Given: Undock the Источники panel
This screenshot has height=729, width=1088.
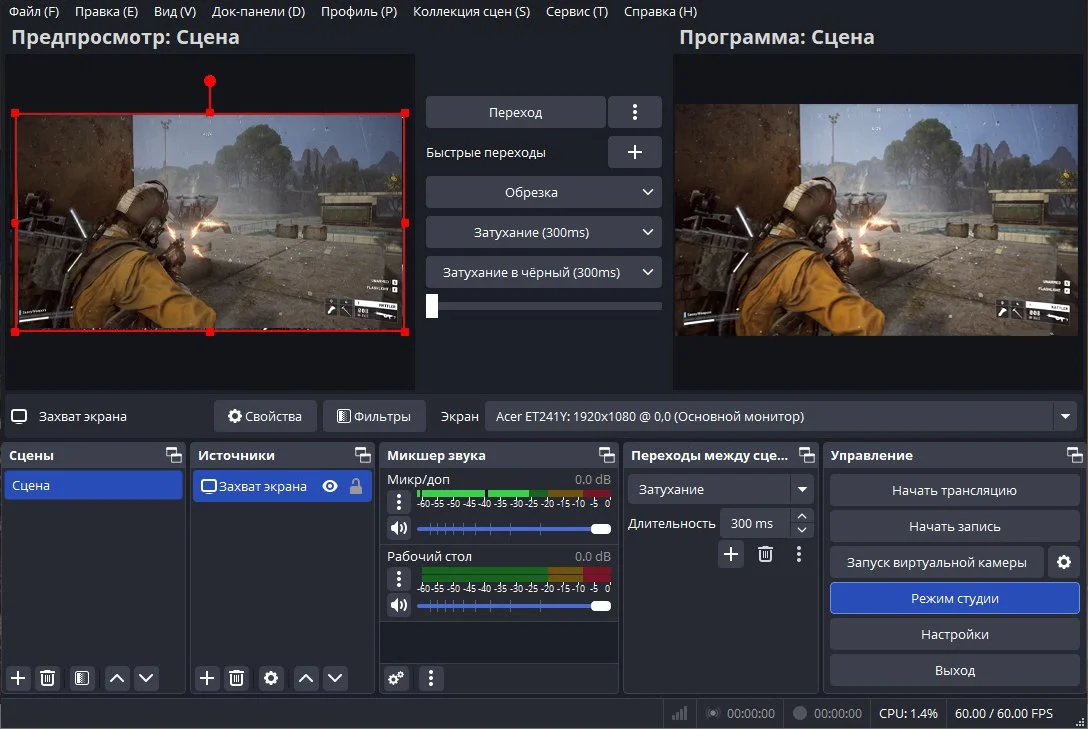Looking at the screenshot, I should [x=362, y=455].
